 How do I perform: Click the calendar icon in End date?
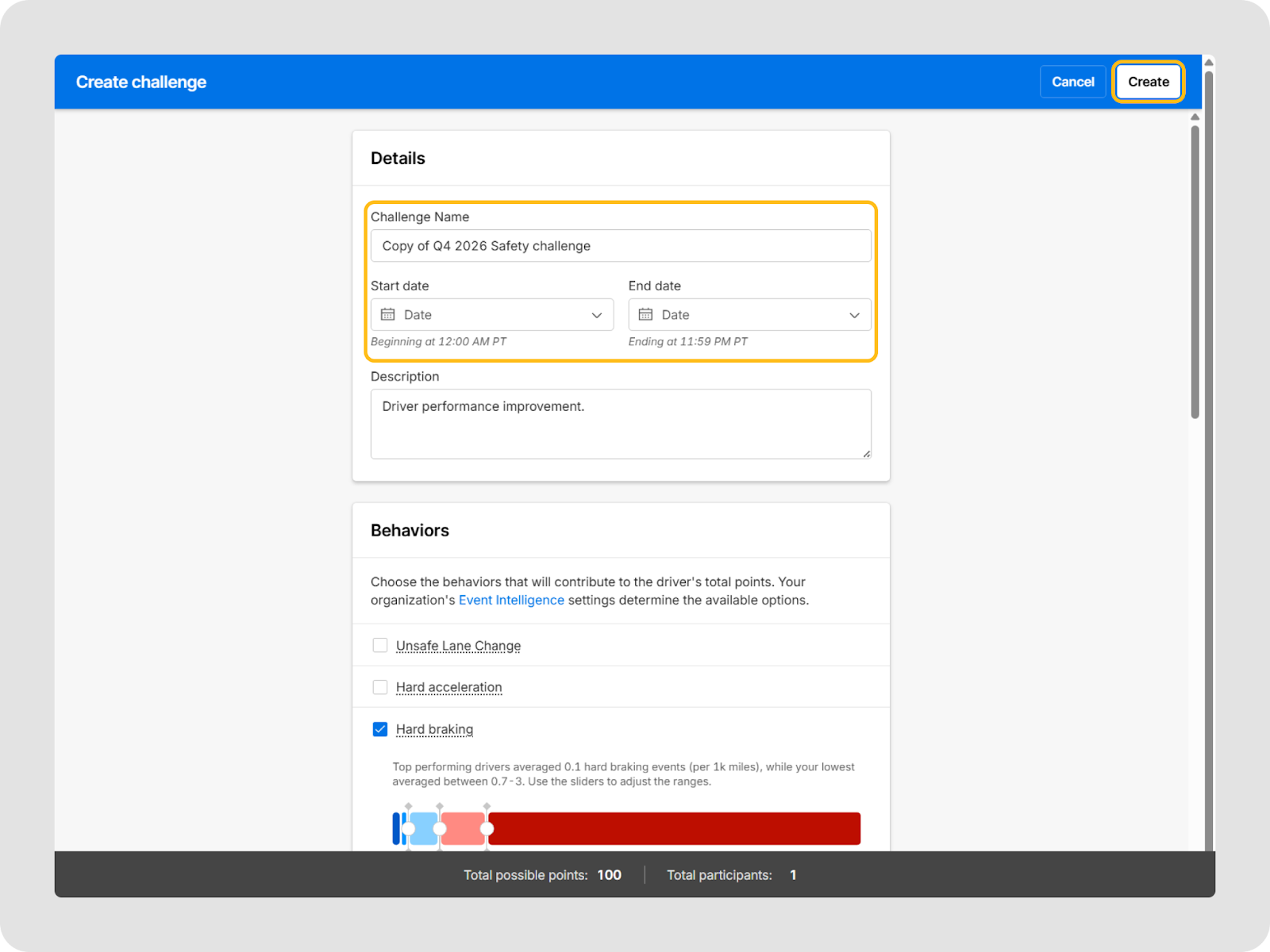coord(645,315)
